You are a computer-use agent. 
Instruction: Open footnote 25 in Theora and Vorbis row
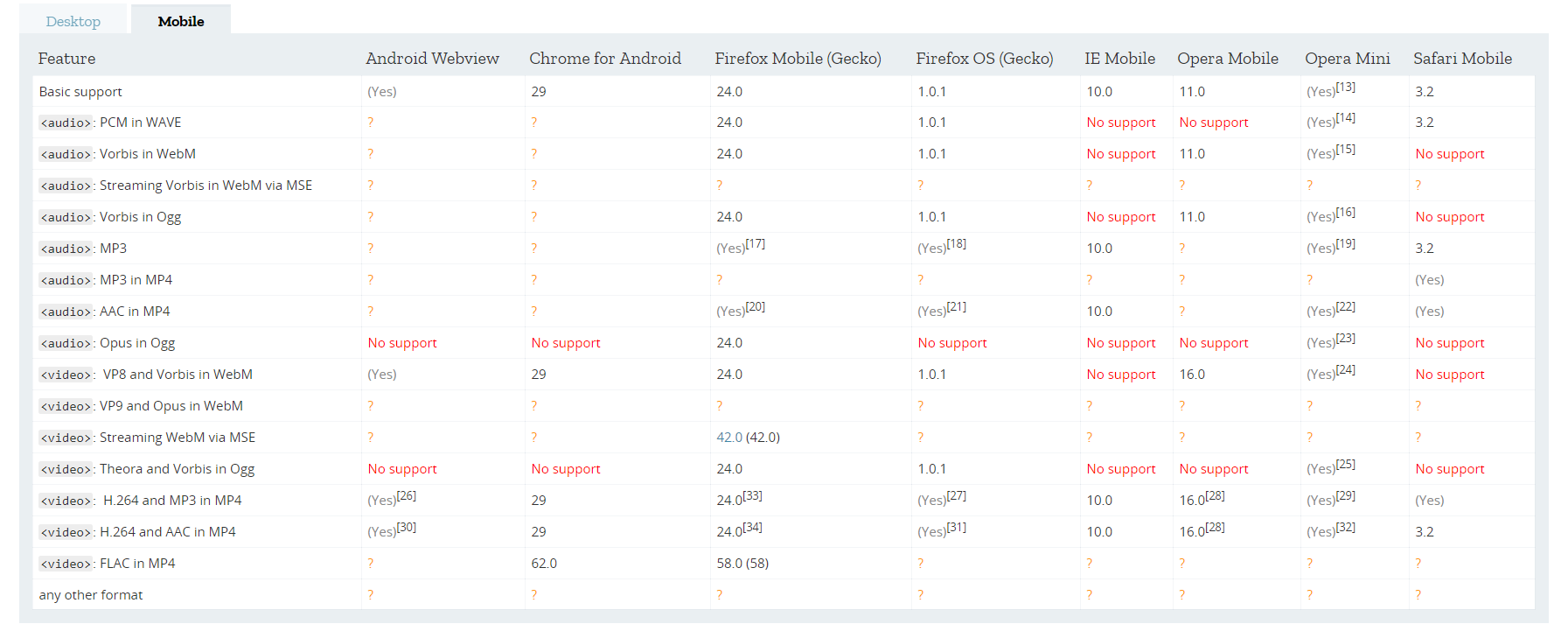(1345, 465)
